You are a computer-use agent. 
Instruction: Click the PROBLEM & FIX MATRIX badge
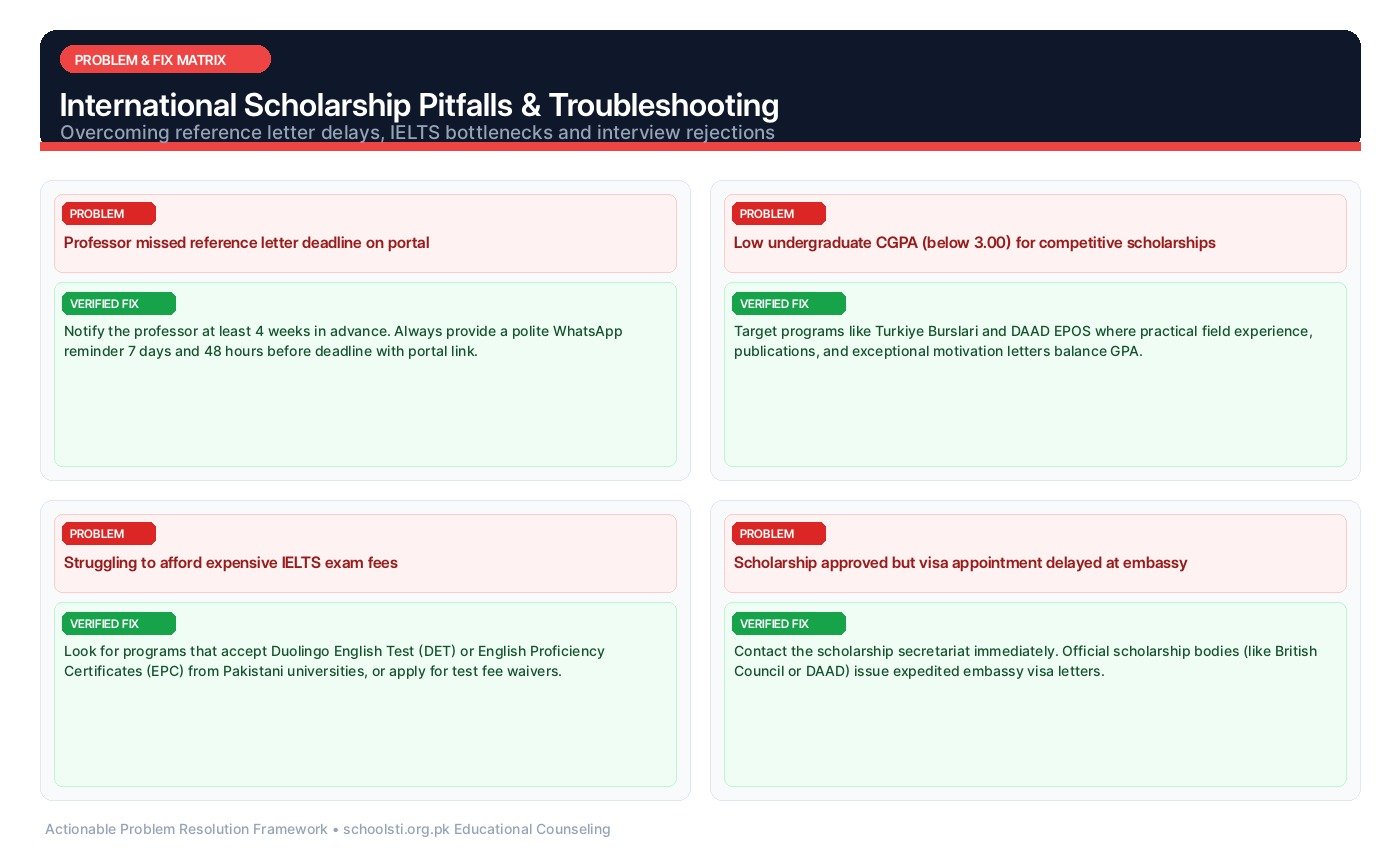point(165,59)
